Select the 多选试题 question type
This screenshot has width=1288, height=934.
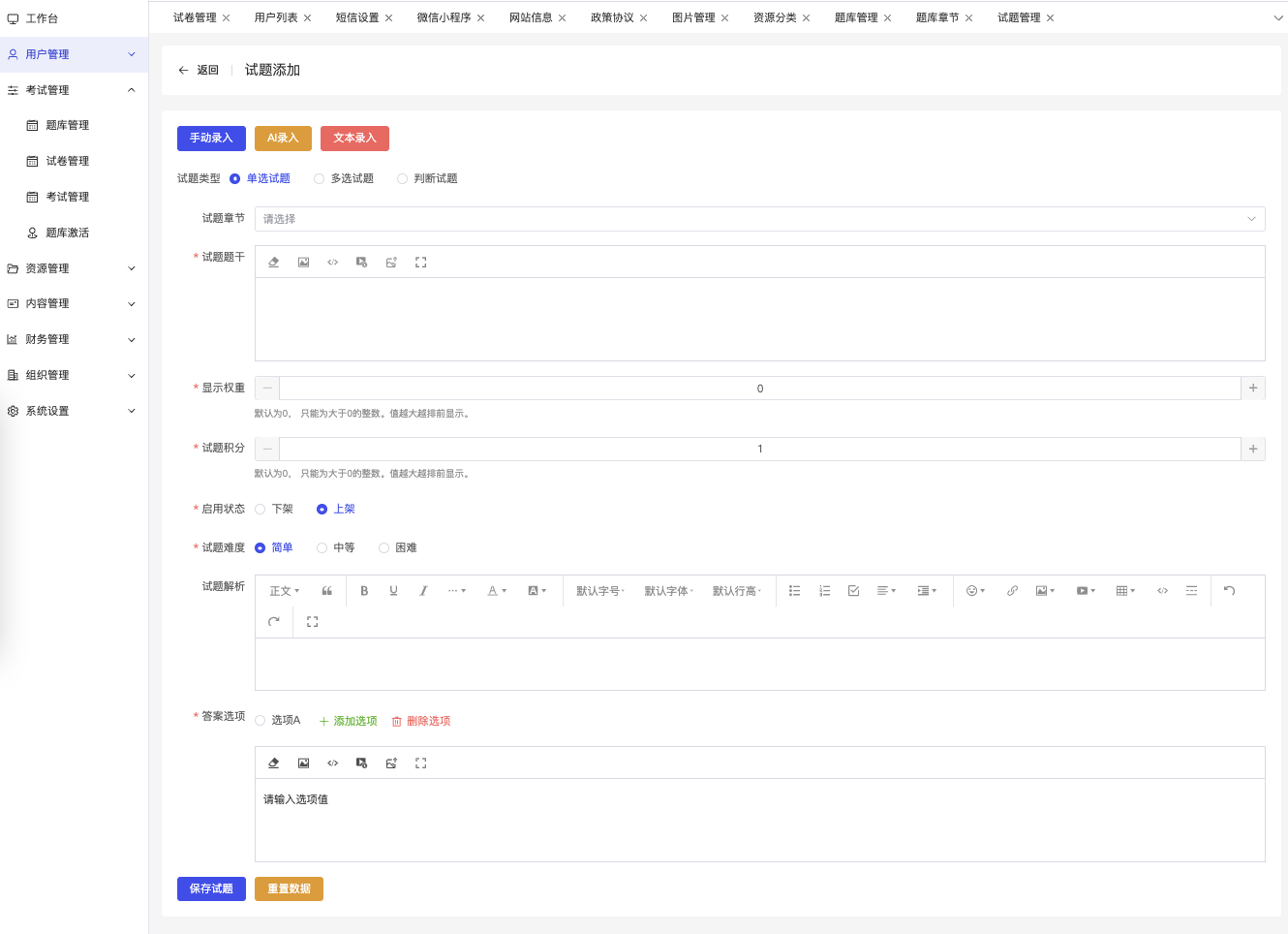[x=320, y=179]
